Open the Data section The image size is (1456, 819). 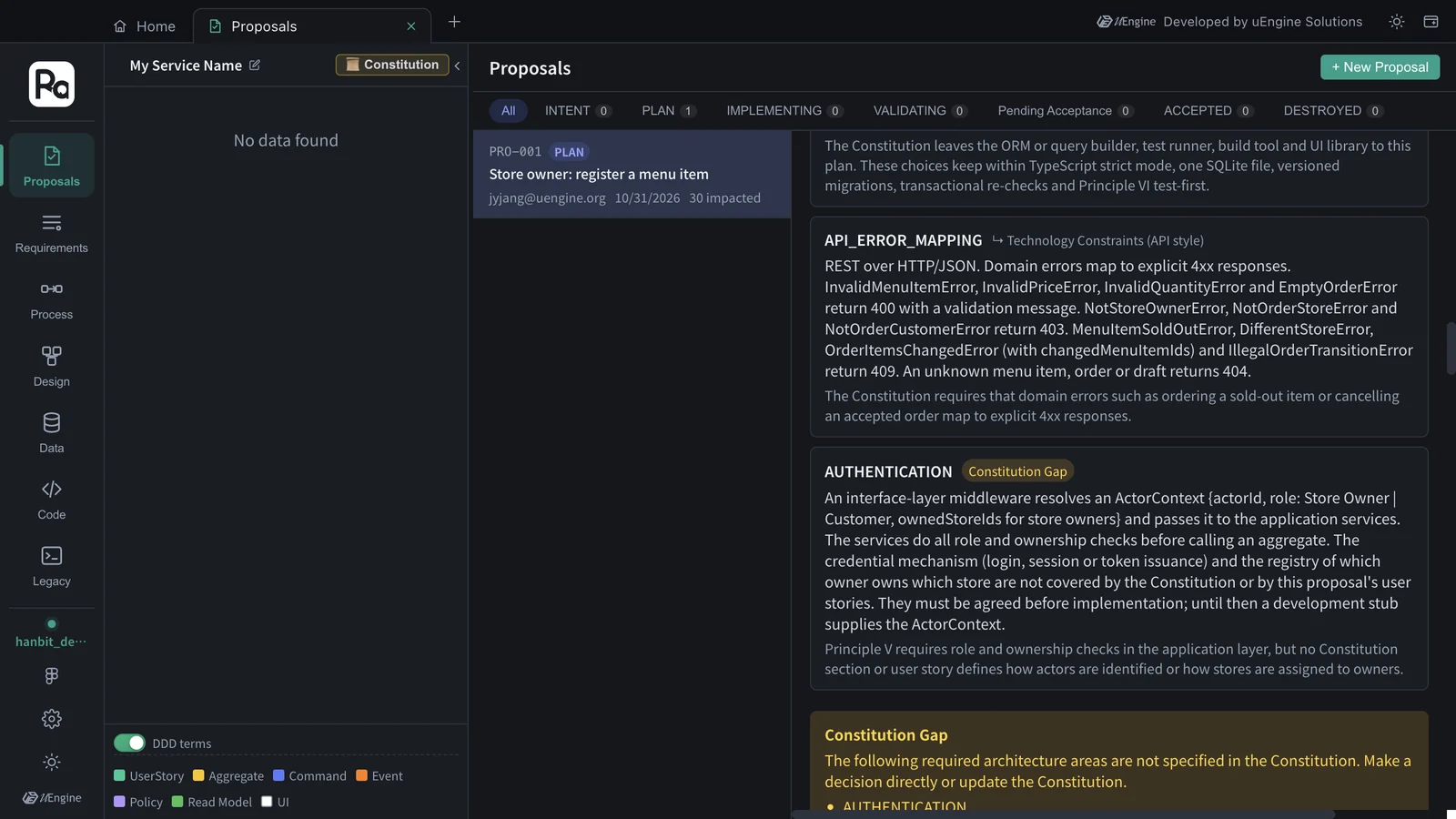point(52,432)
